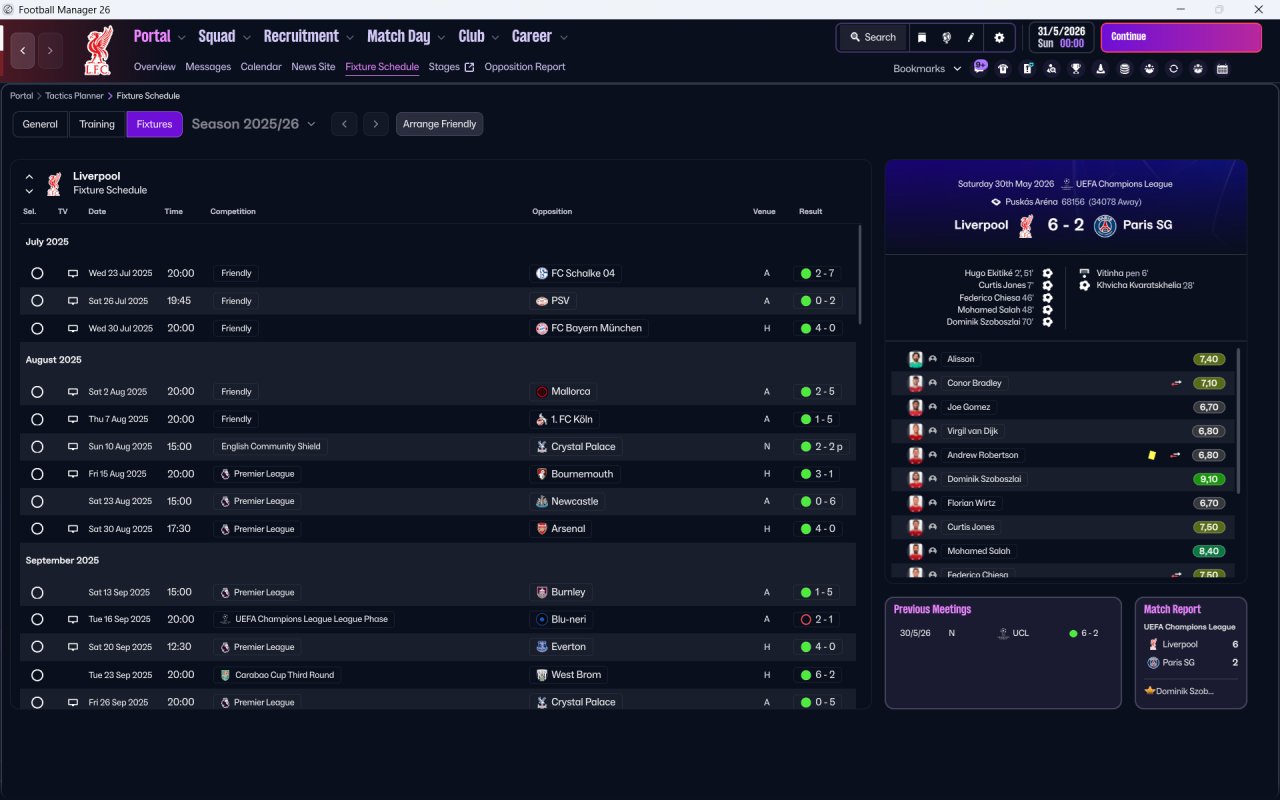
Task: Click the Arrange Friendly button
Action: click(x=439, y=124)
